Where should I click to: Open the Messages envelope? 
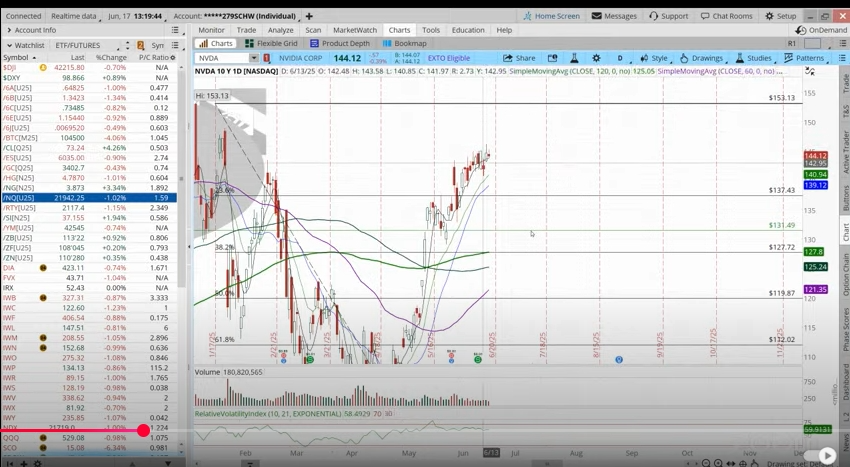coord(614,16)
